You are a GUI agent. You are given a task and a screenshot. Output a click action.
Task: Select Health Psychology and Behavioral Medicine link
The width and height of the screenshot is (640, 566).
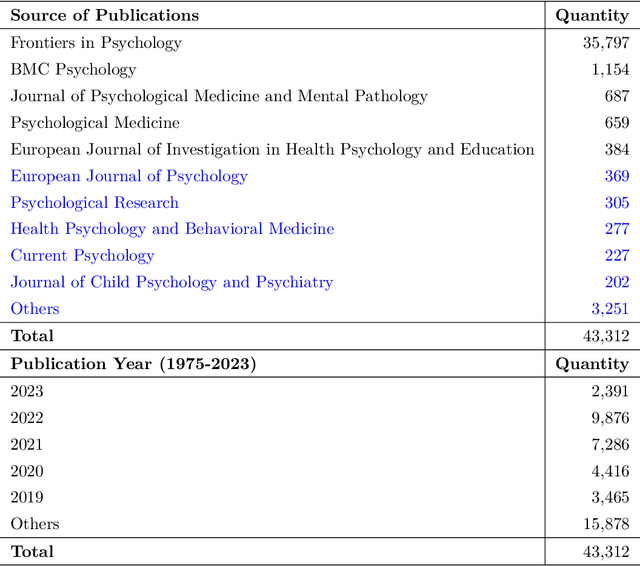click(172, 228)
